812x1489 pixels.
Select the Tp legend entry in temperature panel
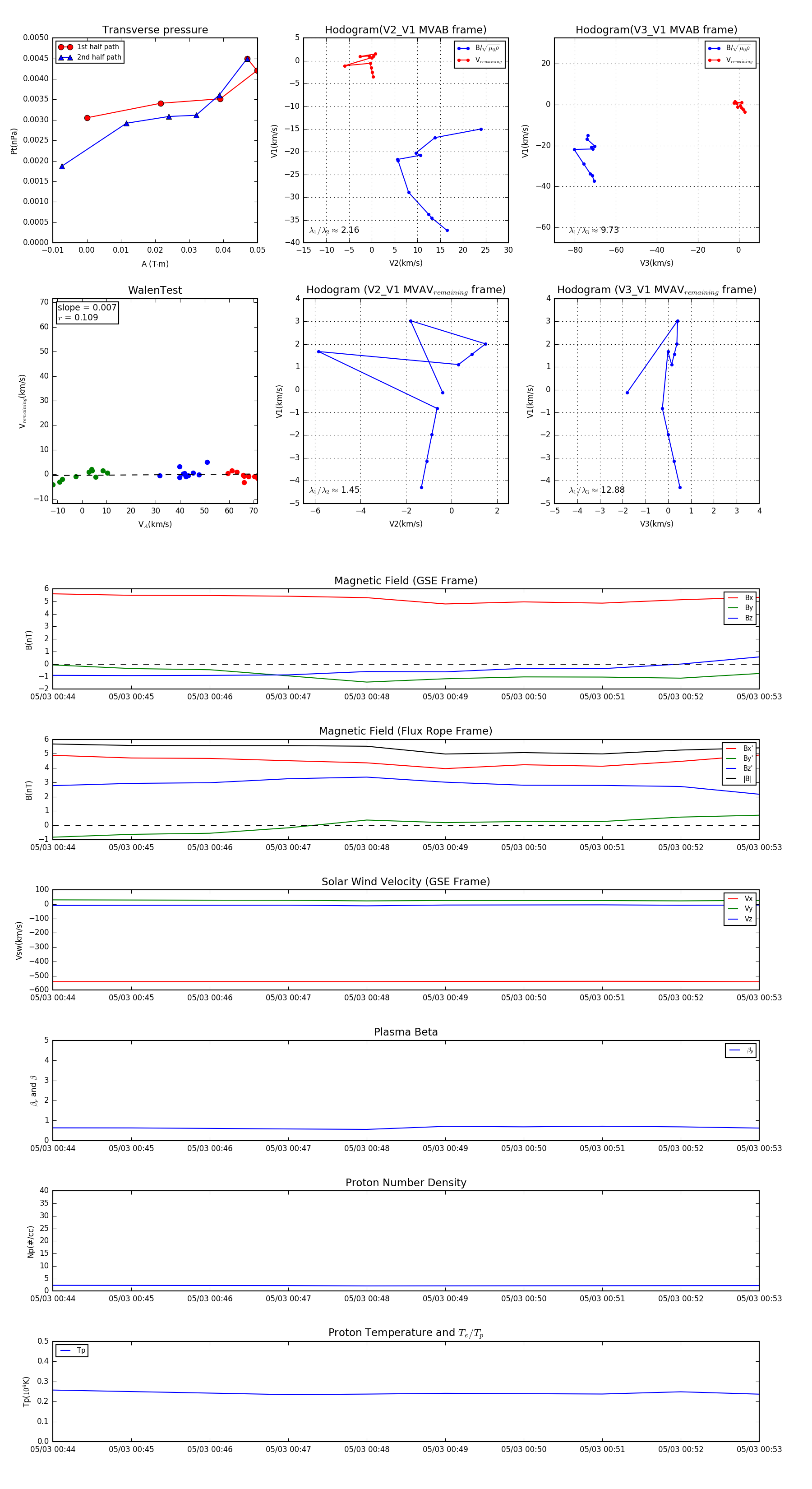(72, 1350)
